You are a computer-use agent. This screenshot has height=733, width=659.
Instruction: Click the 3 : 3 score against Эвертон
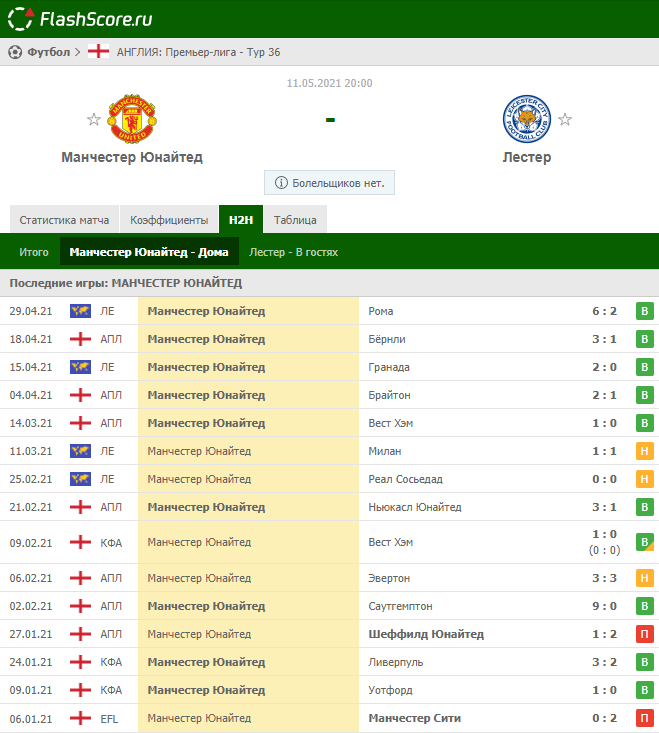[x=604, y=578]
